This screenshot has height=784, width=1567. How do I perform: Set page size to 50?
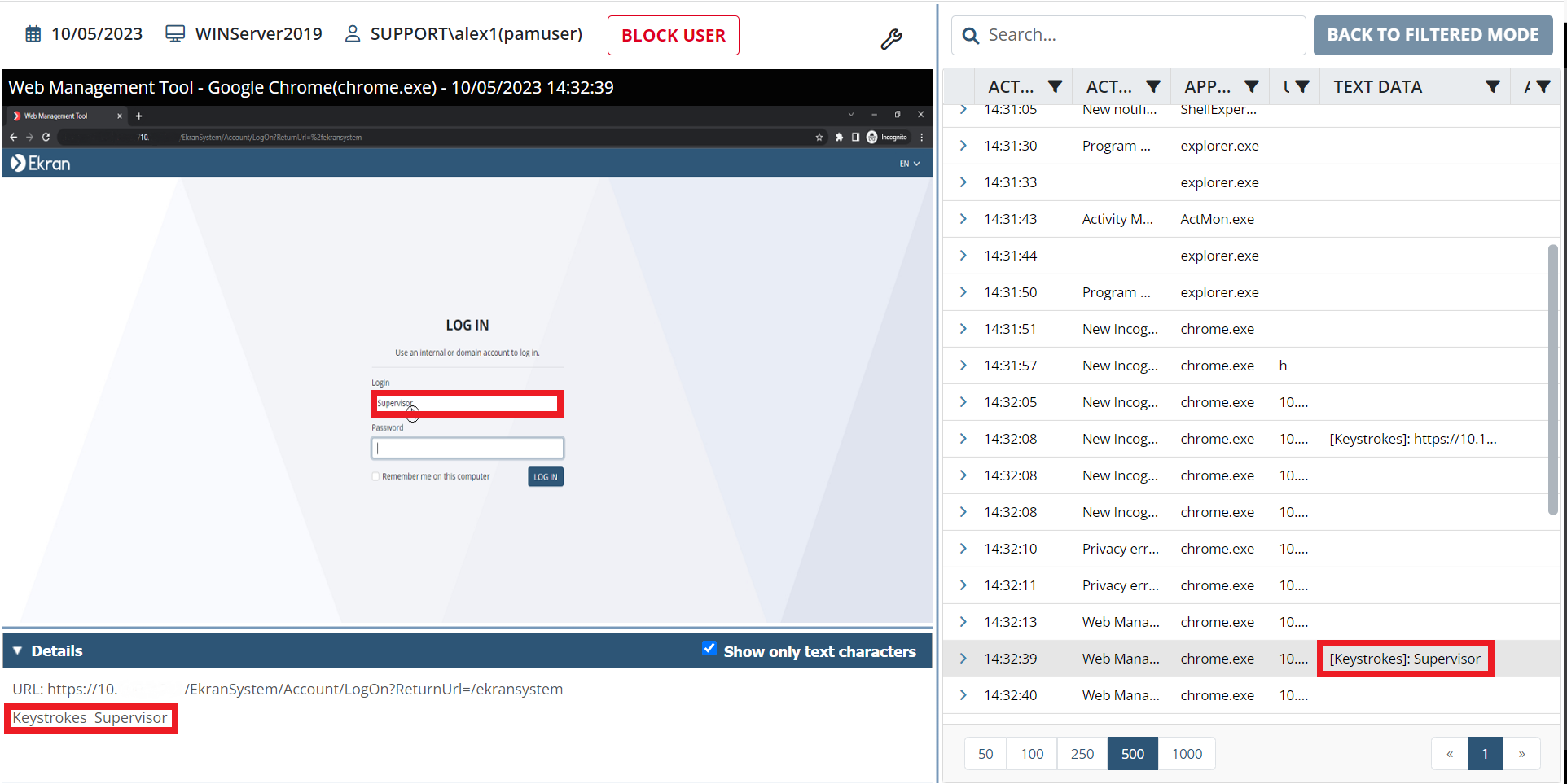pos(985,754)
